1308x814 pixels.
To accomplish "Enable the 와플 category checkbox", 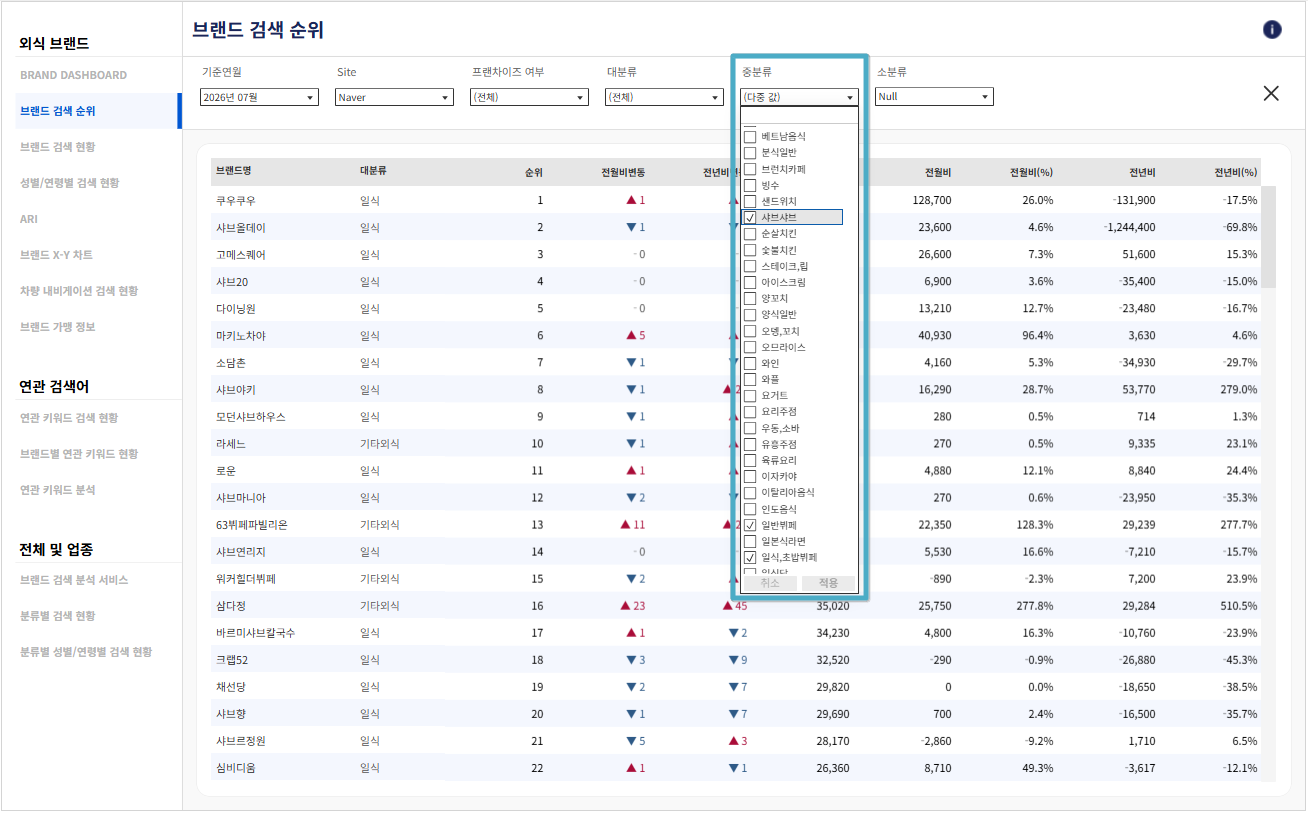I will [x=750, y=379].
